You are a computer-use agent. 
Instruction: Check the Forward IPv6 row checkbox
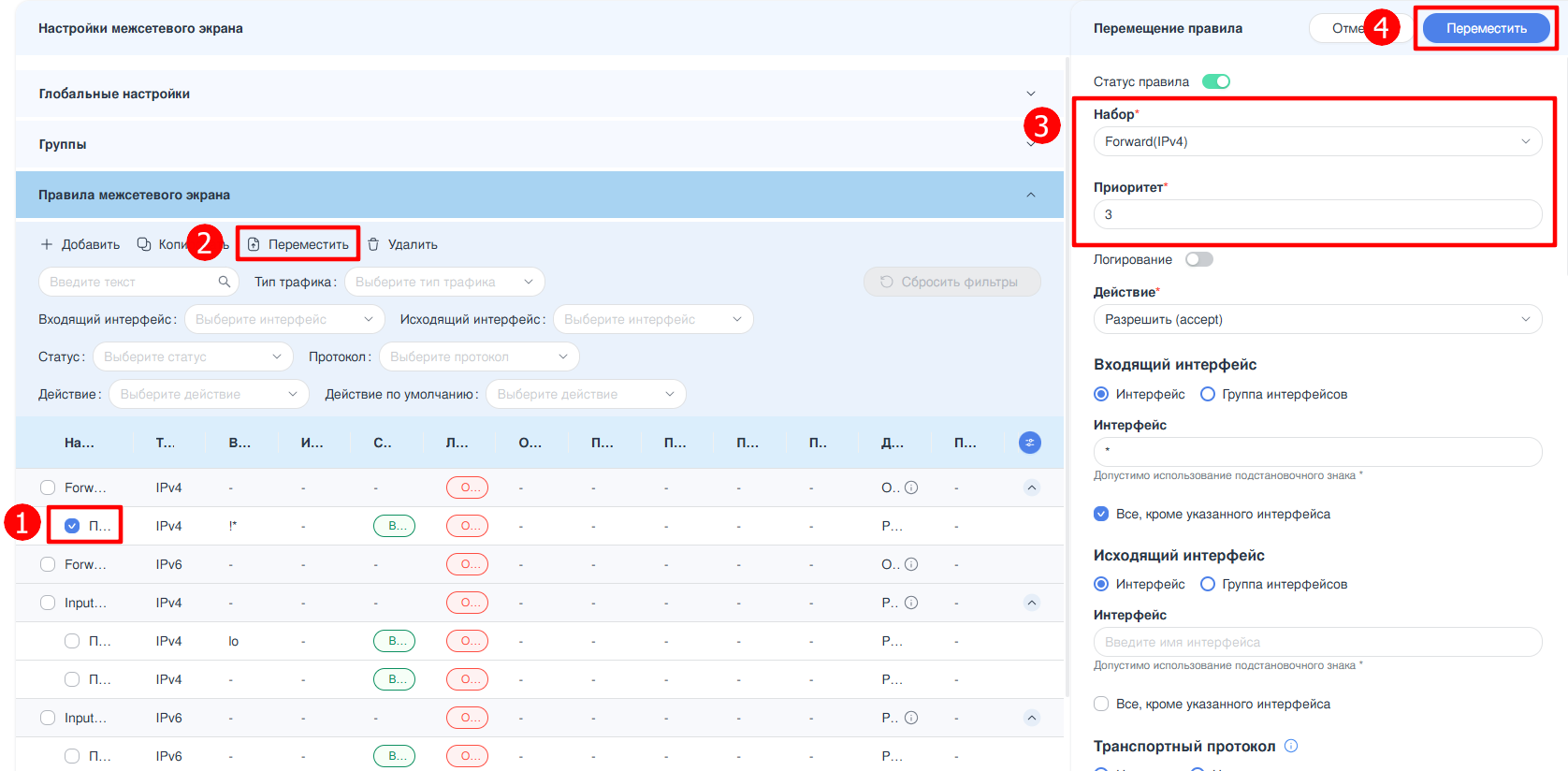[48, 564]
